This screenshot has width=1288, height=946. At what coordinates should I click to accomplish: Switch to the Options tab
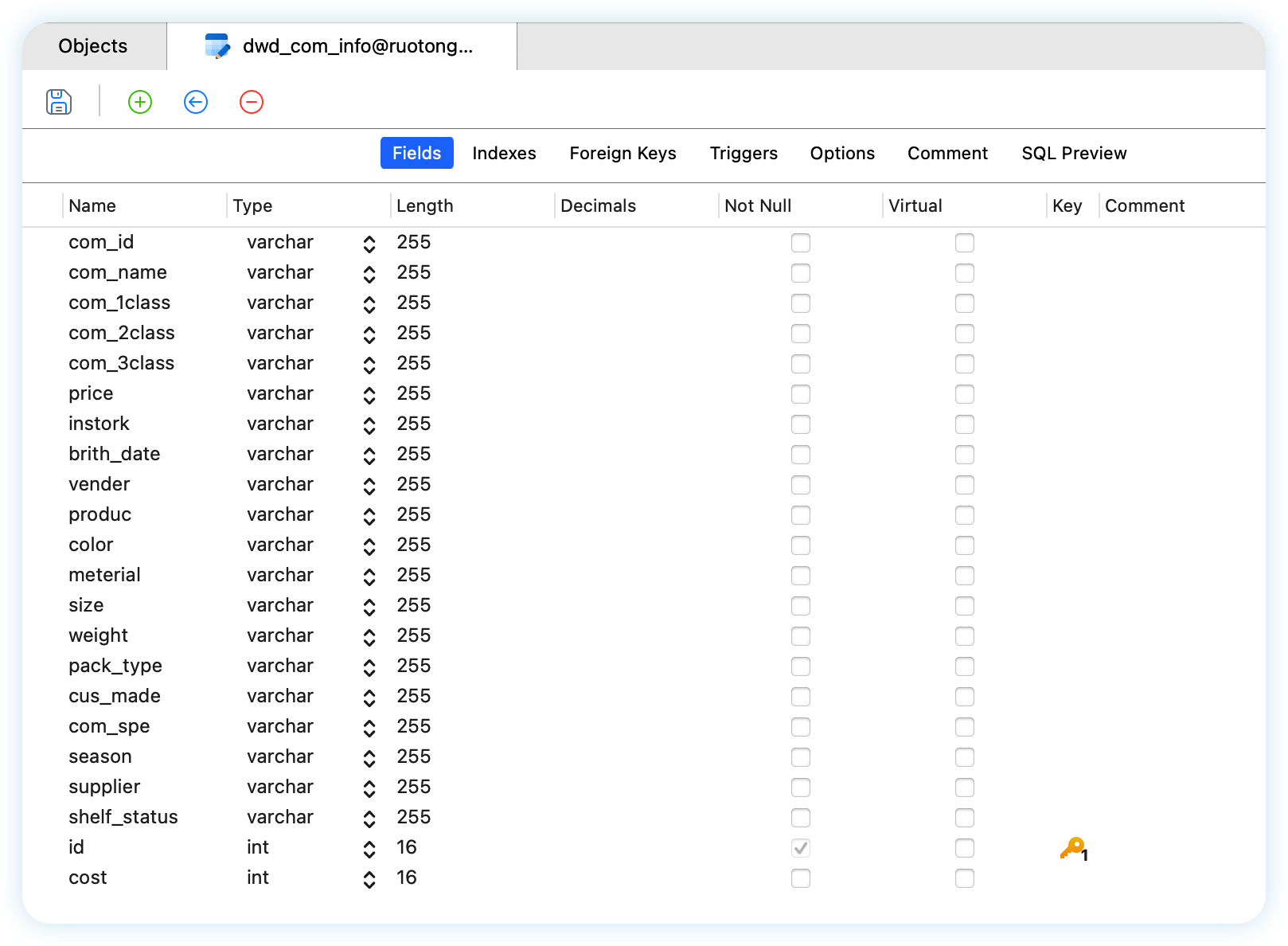coord(842,153)
